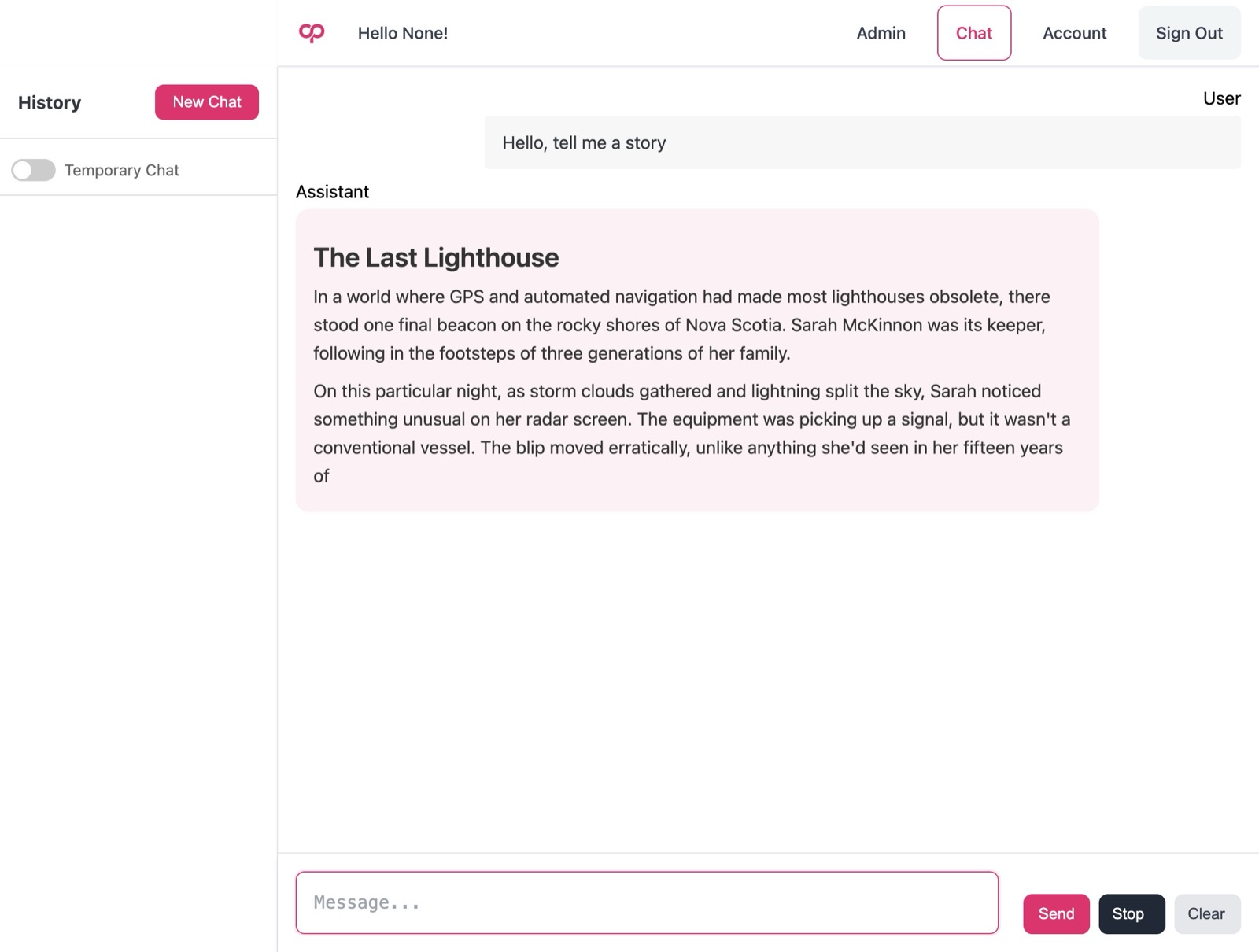1259x952 pixels.
Task: Switch to the Chat tab
Action: point(973,33)
